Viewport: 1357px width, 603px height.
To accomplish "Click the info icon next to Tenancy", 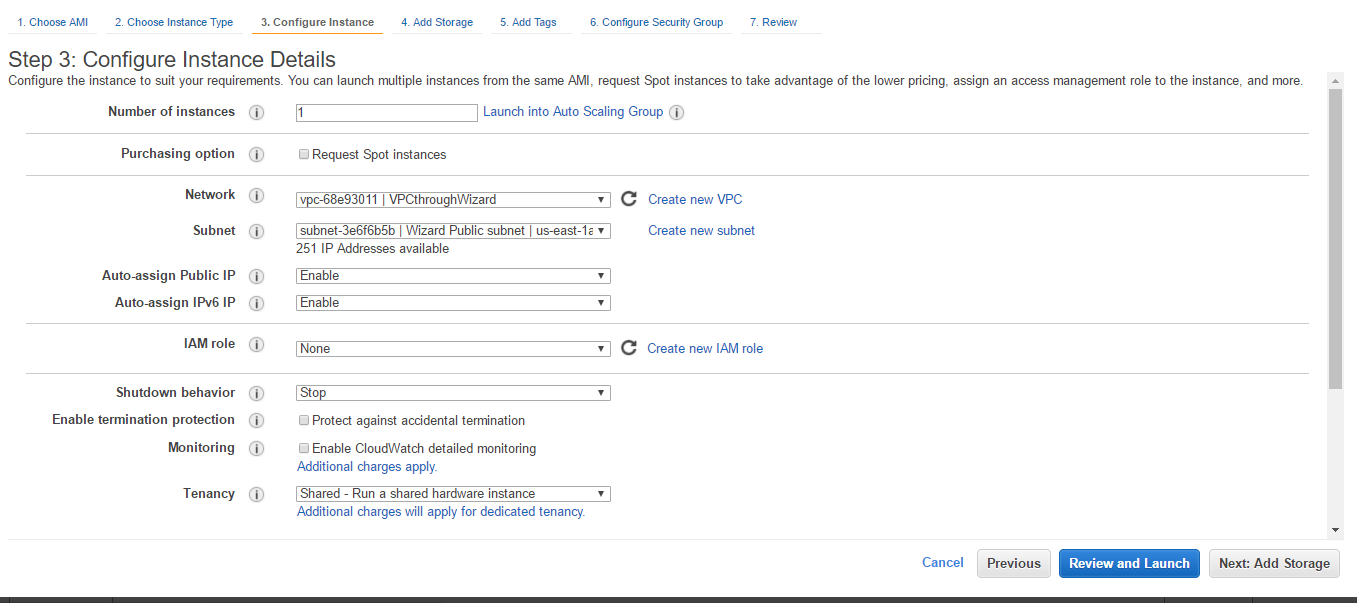I will (x=256, y=495).
